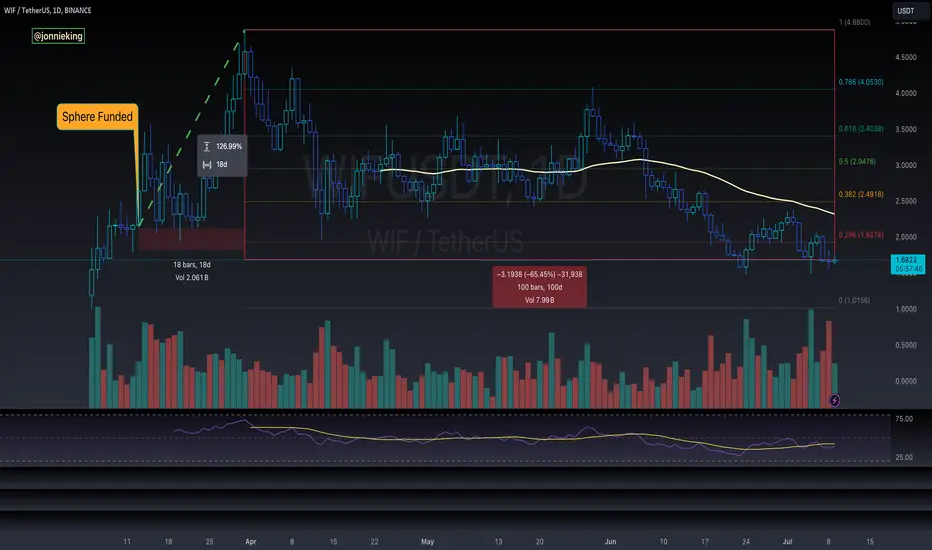The width and height of the screenshot is (932, 550).
Task: Click the 75.00 RSI axis label
Action: 904,419
